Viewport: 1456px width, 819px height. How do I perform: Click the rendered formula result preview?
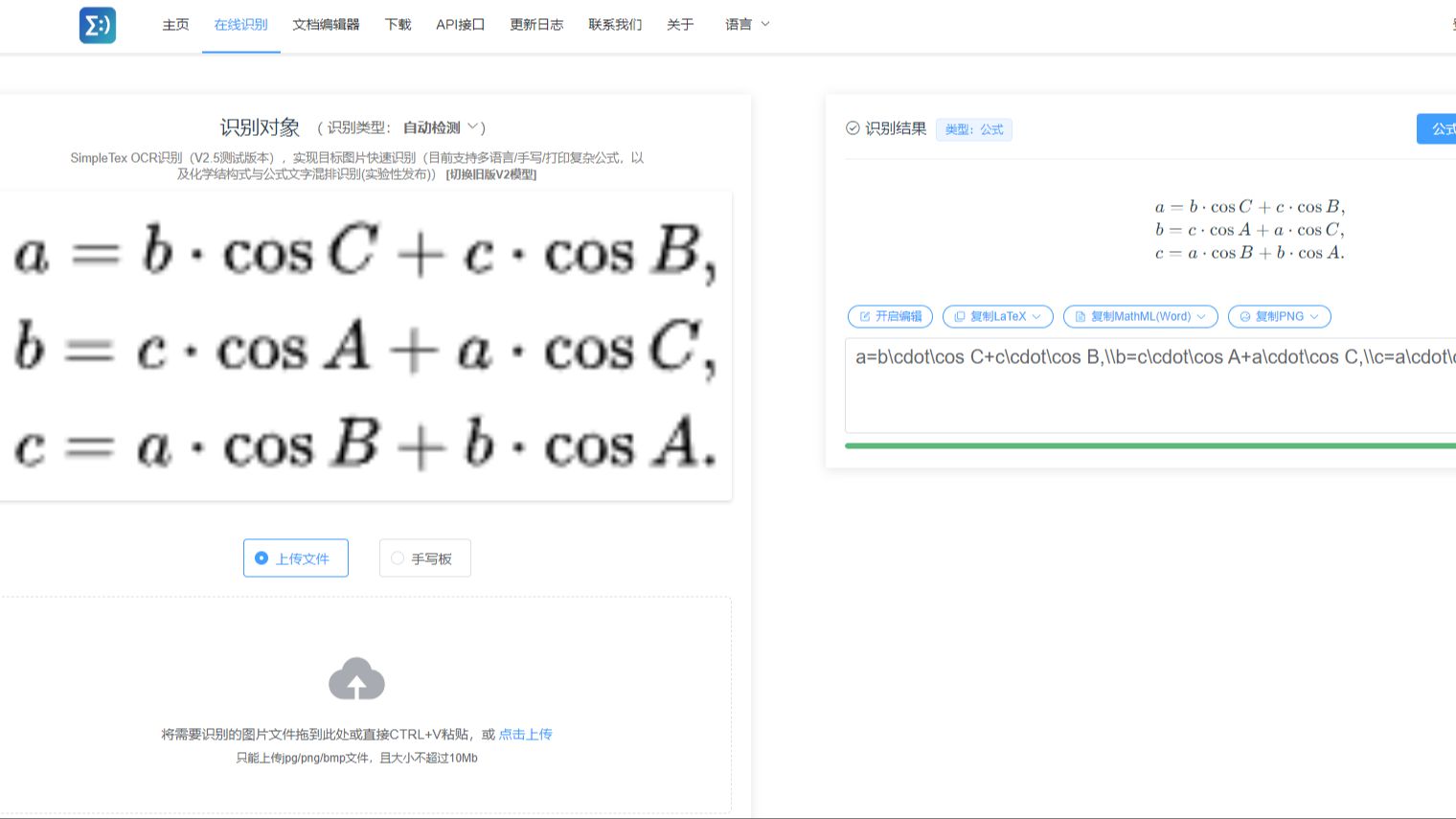[1249, 230]
